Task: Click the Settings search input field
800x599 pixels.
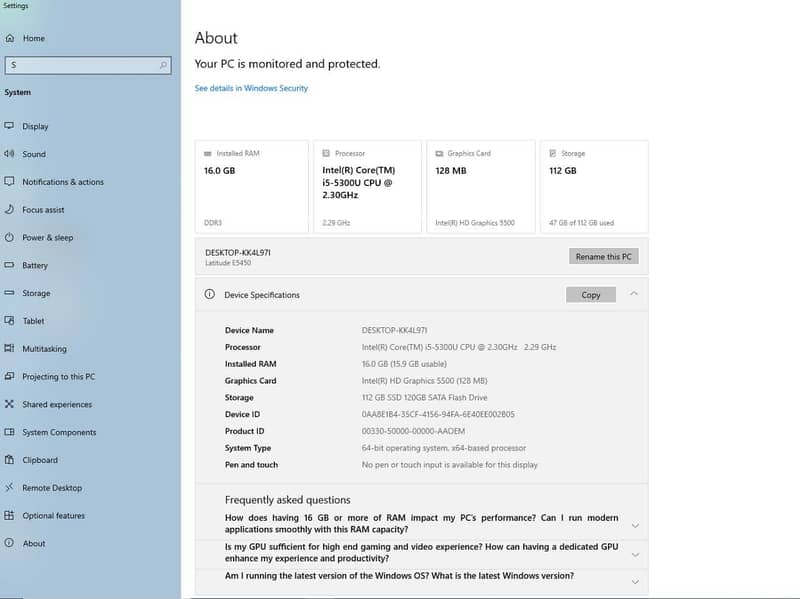Action: pos(88,65)
